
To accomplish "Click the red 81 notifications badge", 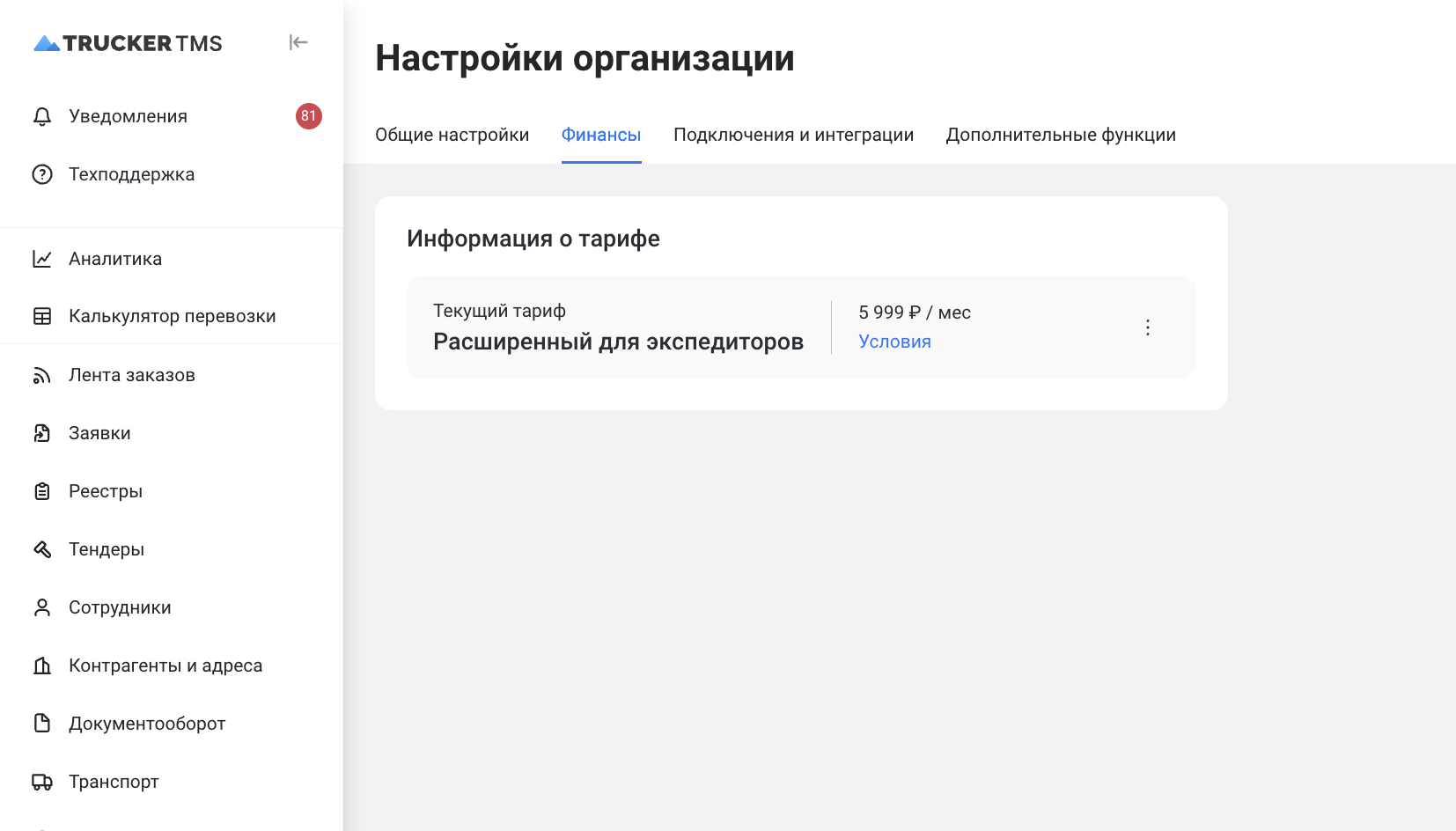I will click(308, 116).
